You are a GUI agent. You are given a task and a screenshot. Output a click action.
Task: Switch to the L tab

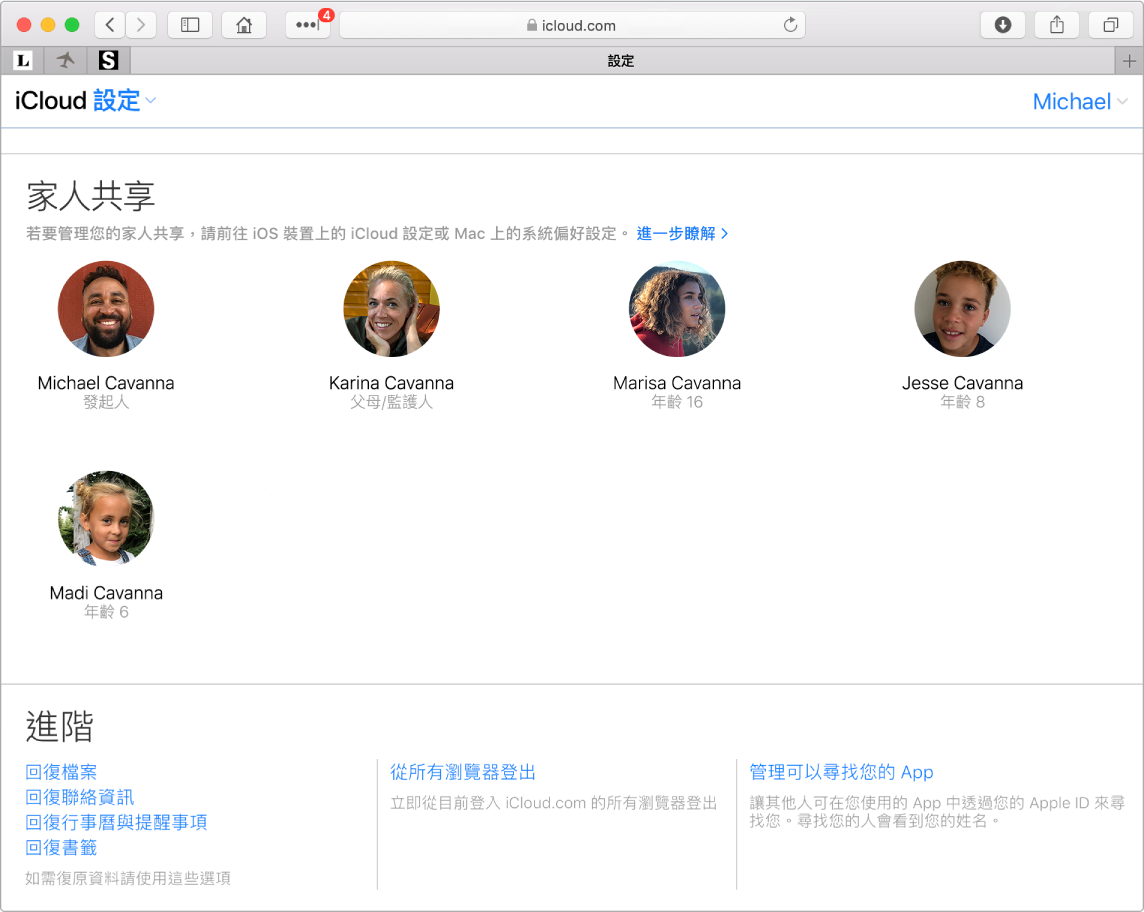[x=23, y=60]
